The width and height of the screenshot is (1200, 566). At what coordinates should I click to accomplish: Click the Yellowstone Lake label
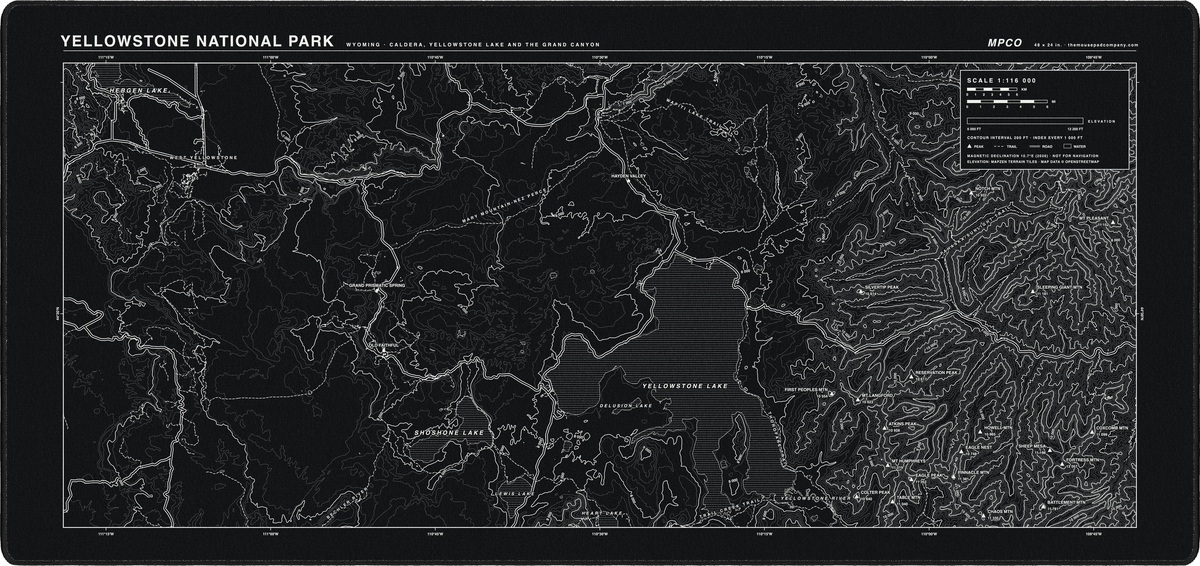(685, 385)
